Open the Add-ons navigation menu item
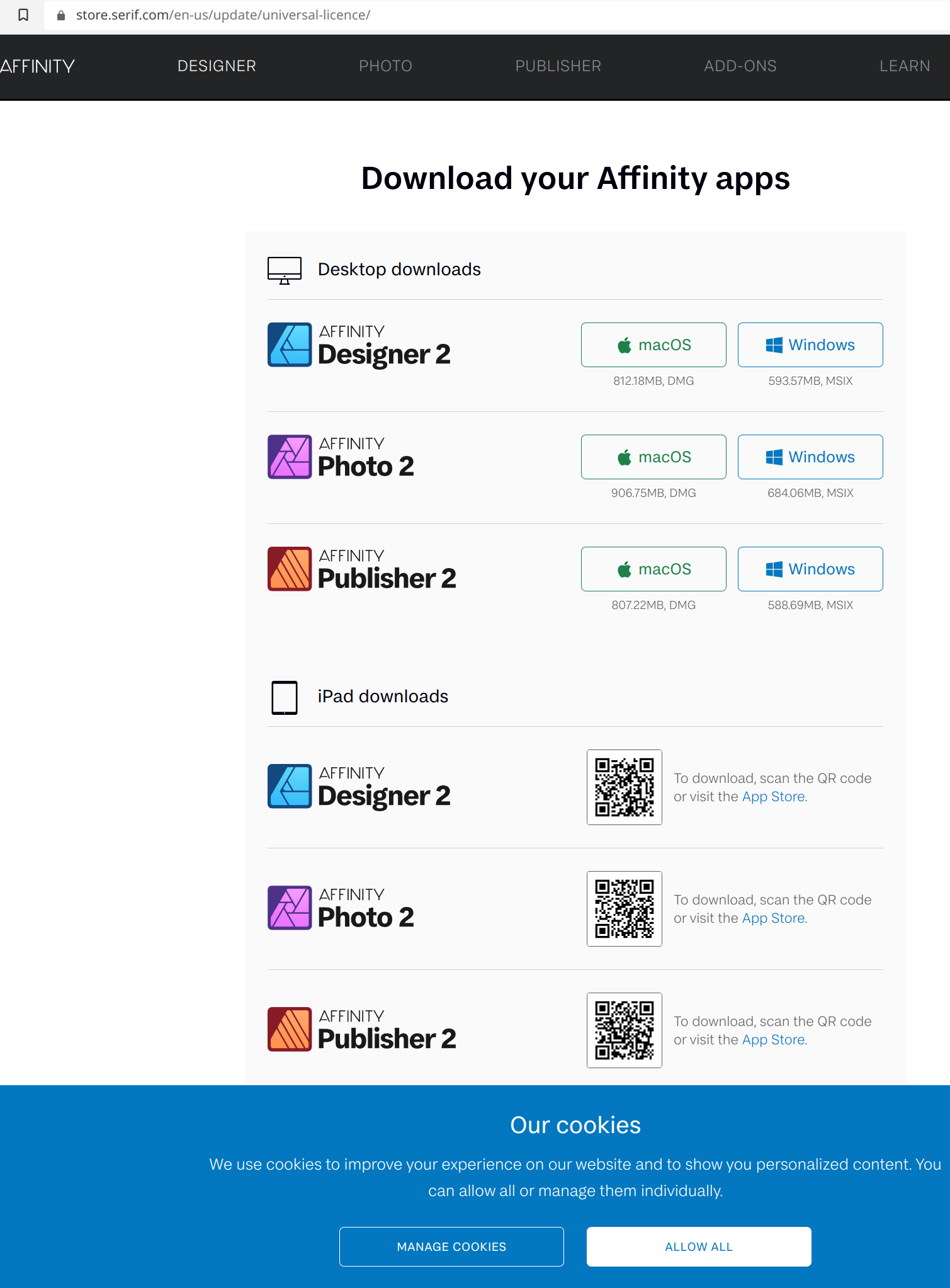The width and height of the screenshot is (950, 1288). [740, 66]
